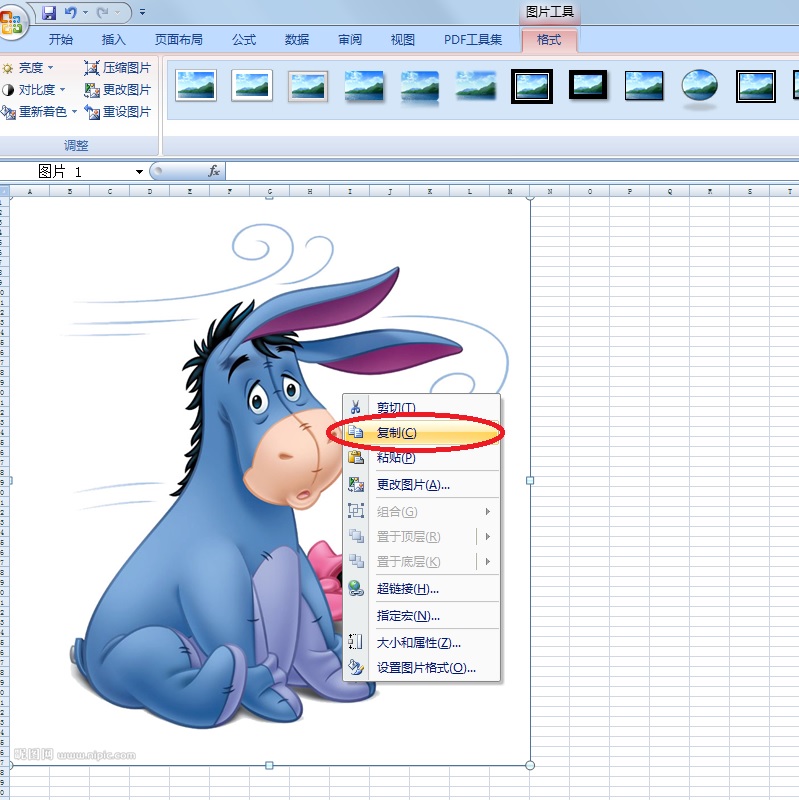Click the Name Box showing 图片 1
The height and width of the screenshot is (800, 799).
click(x=68, y=172)
